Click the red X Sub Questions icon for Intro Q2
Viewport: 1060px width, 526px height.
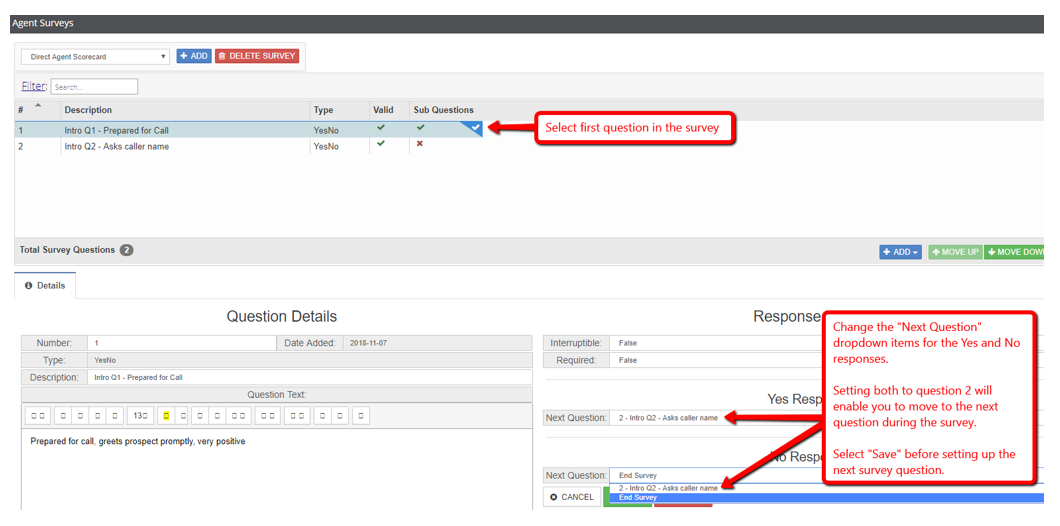coord(420,144)
